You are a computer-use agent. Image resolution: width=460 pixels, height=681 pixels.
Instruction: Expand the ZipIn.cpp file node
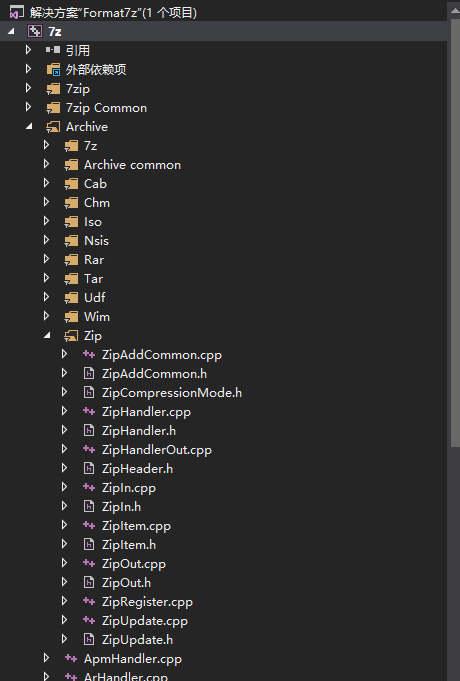[x=64, y=487]
